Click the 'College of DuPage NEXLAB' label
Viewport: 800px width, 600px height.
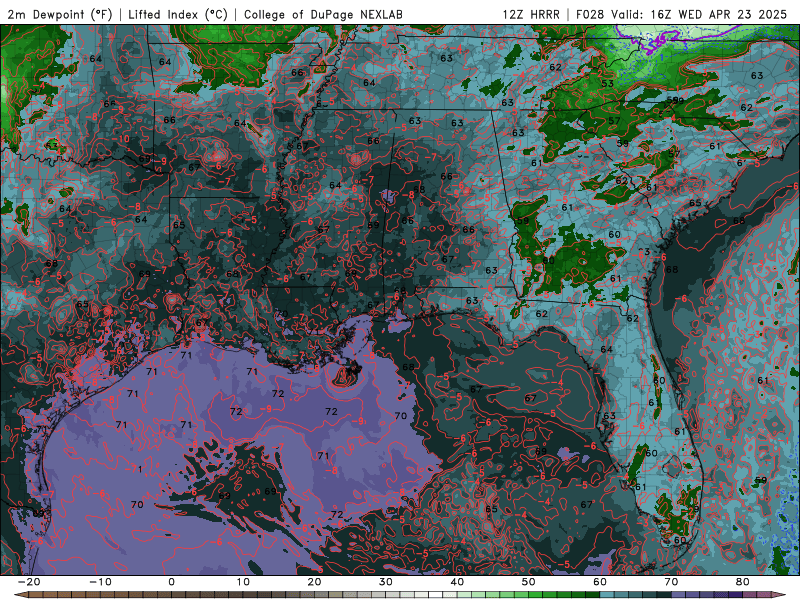(x=323, y=14)
